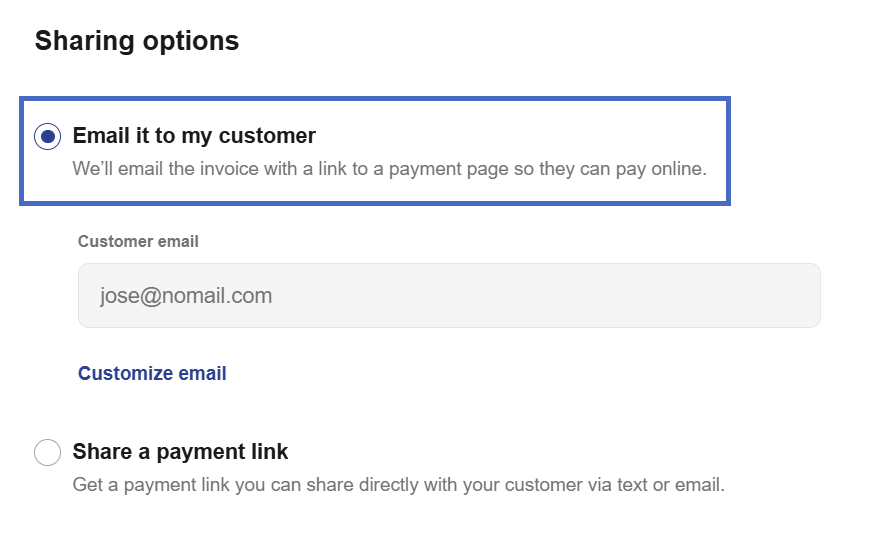The height and width of the screenshot is (533, 880).
Task: Click the payment link description via text or email
Action: point(398,485)
